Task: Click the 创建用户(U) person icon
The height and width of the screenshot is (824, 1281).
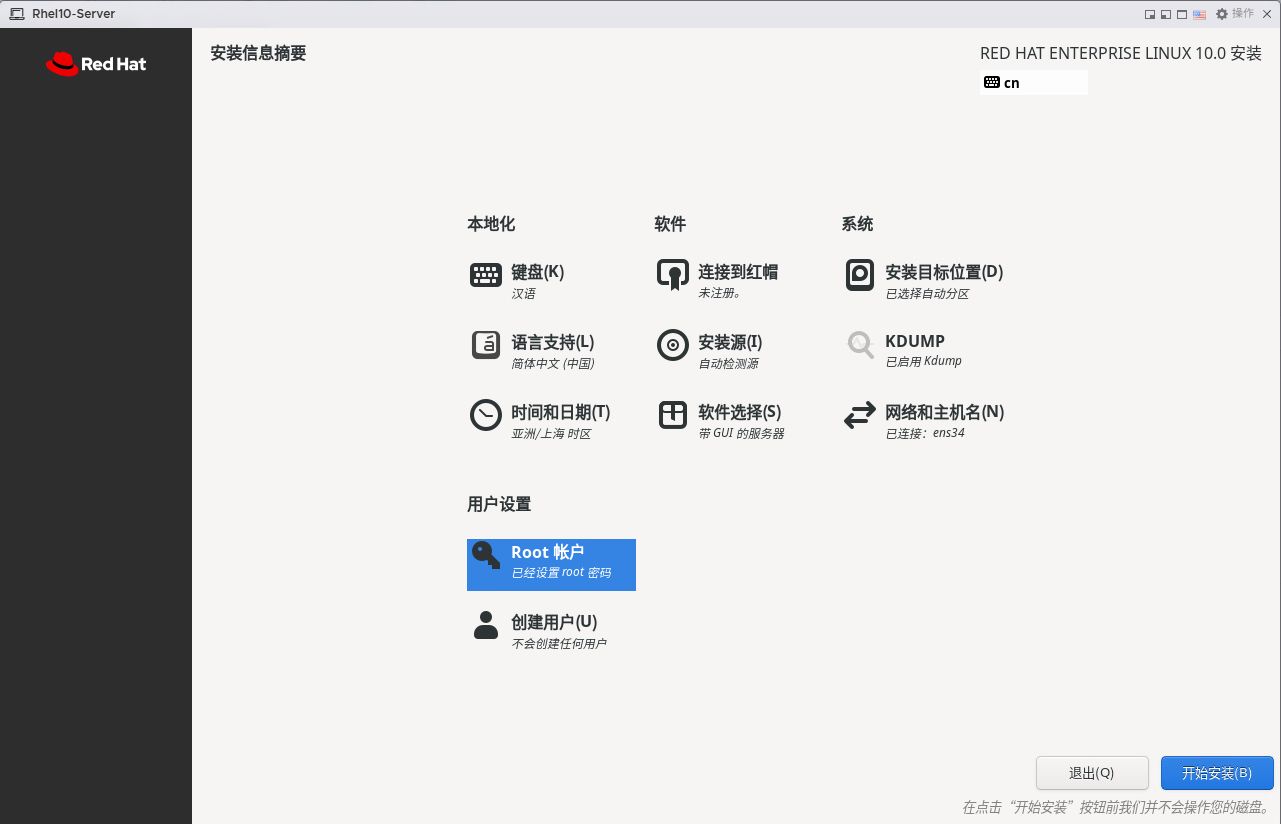Action: 486,625
